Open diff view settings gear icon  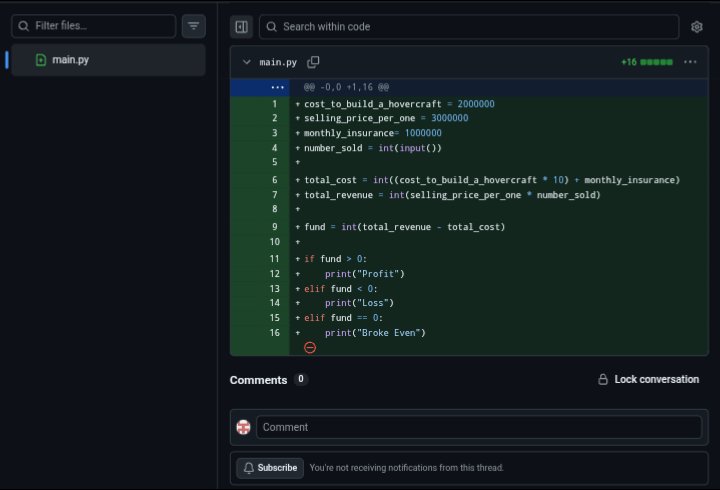tap(697, 27)
